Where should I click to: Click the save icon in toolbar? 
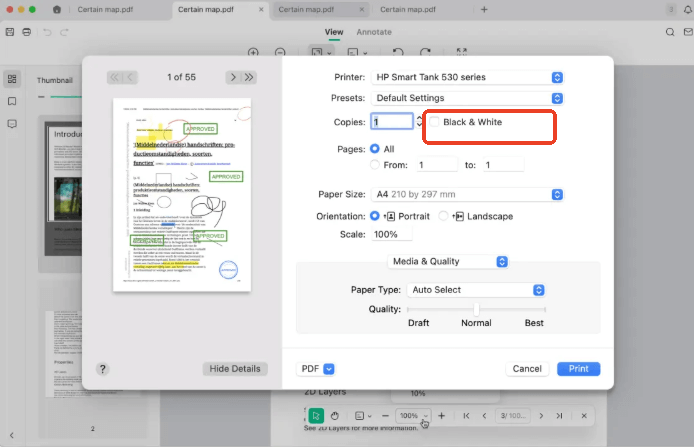pos(10,32)
